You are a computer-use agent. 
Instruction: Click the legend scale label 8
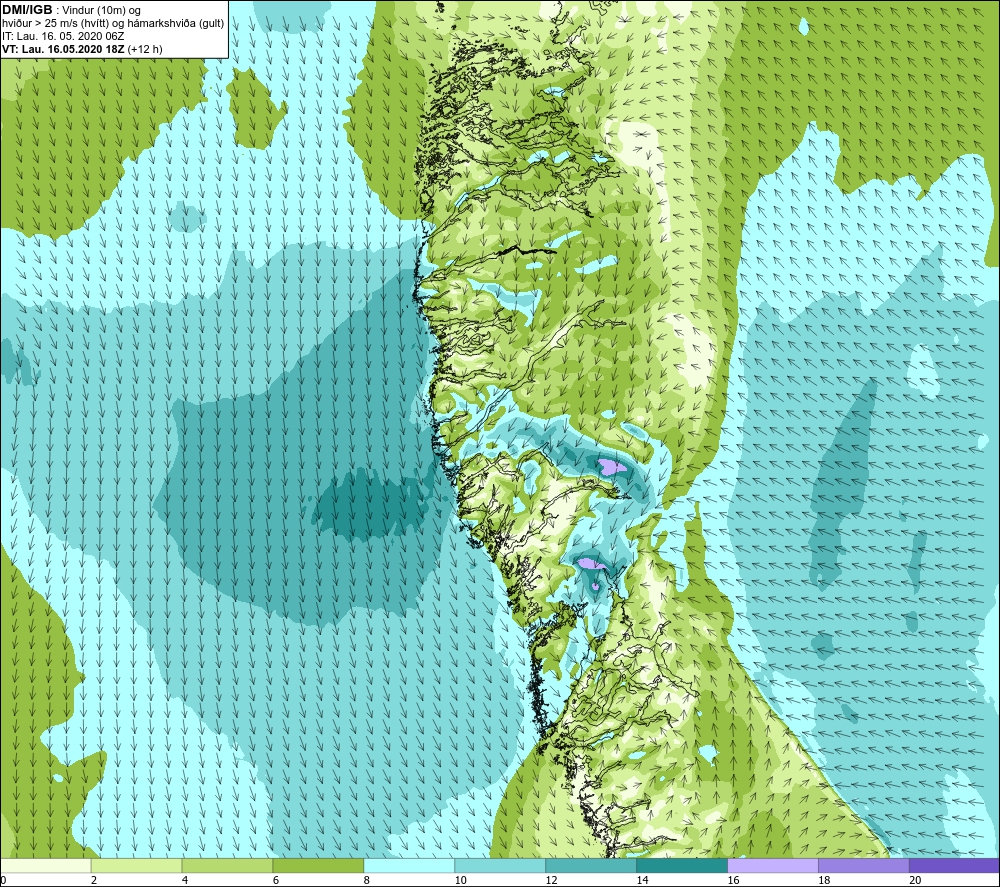pos(367,880)
